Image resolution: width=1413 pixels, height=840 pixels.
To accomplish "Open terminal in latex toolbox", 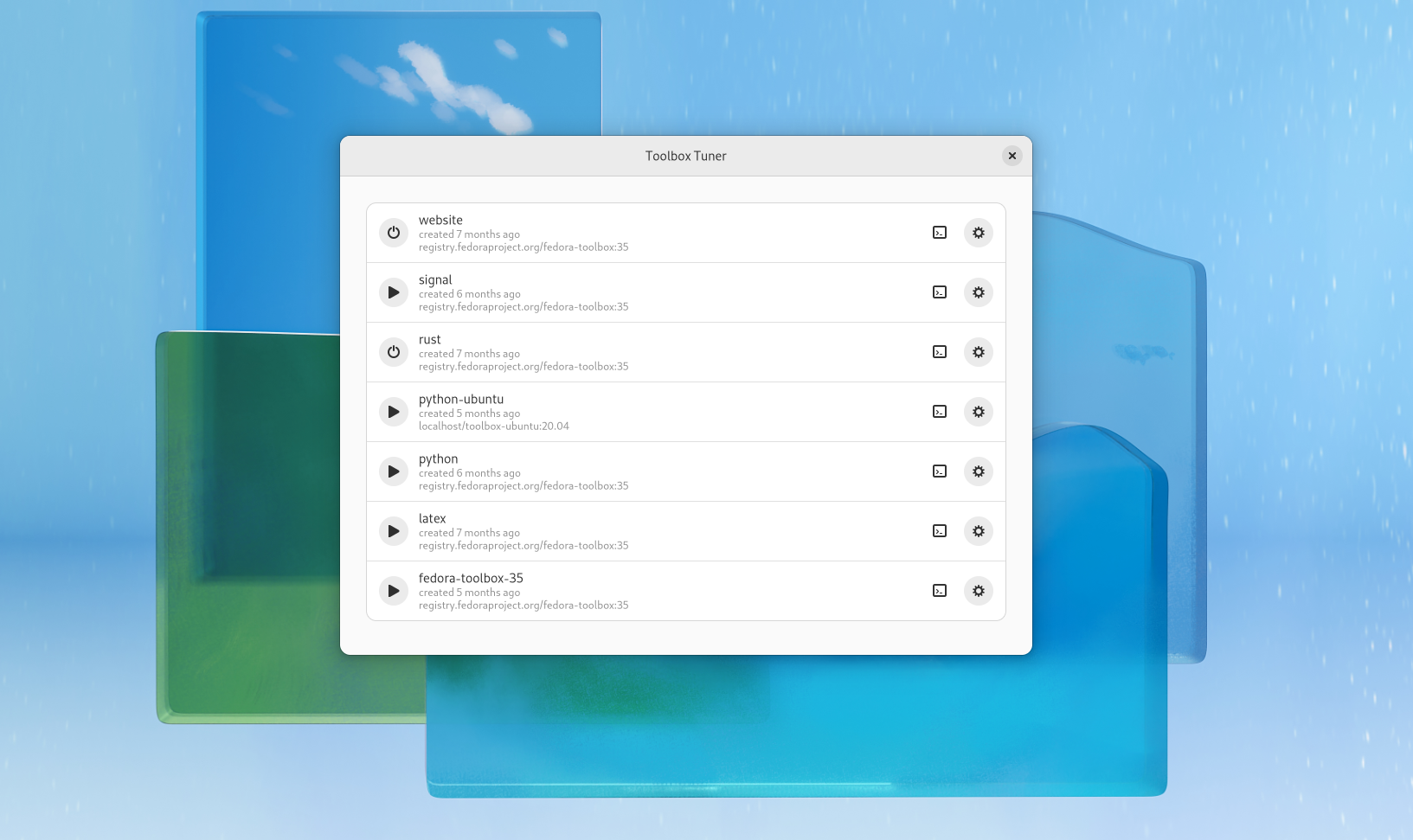I will [940, 531].
